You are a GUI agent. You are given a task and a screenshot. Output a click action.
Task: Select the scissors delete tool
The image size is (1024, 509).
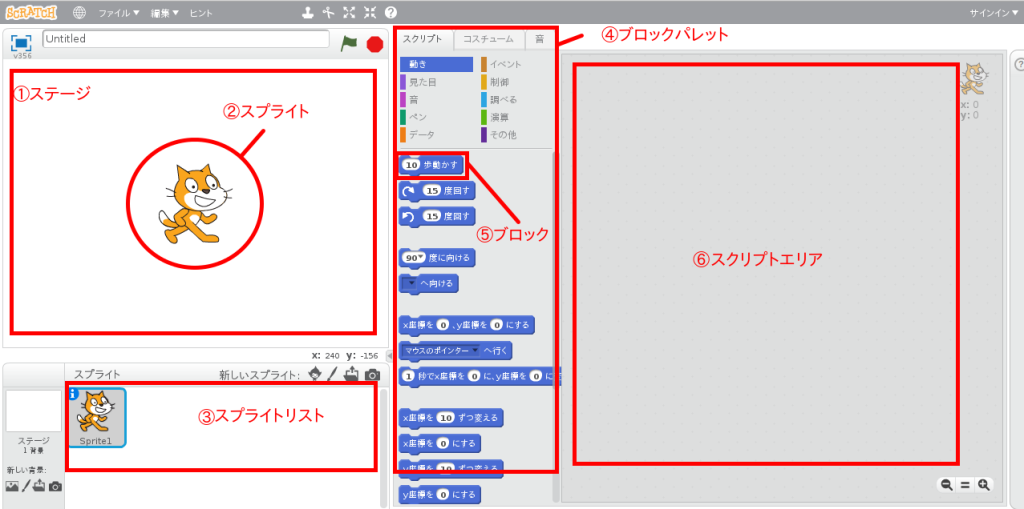[x=329, y=12]
